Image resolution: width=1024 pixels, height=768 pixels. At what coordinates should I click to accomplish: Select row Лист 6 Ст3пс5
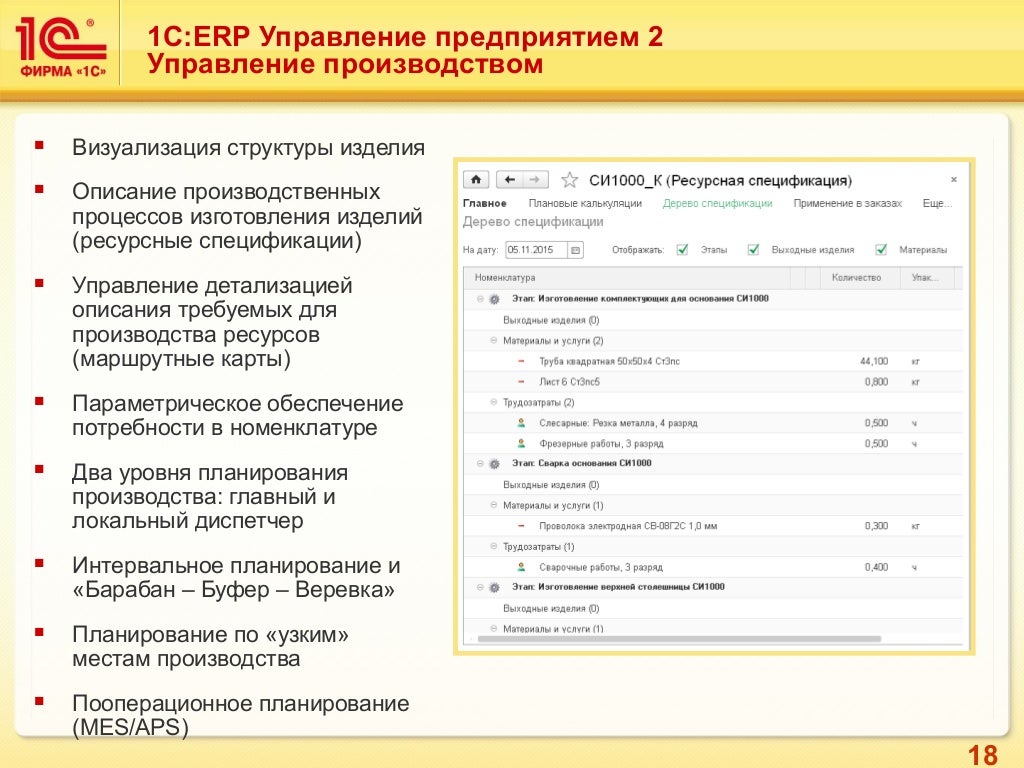tap(713, 382)
